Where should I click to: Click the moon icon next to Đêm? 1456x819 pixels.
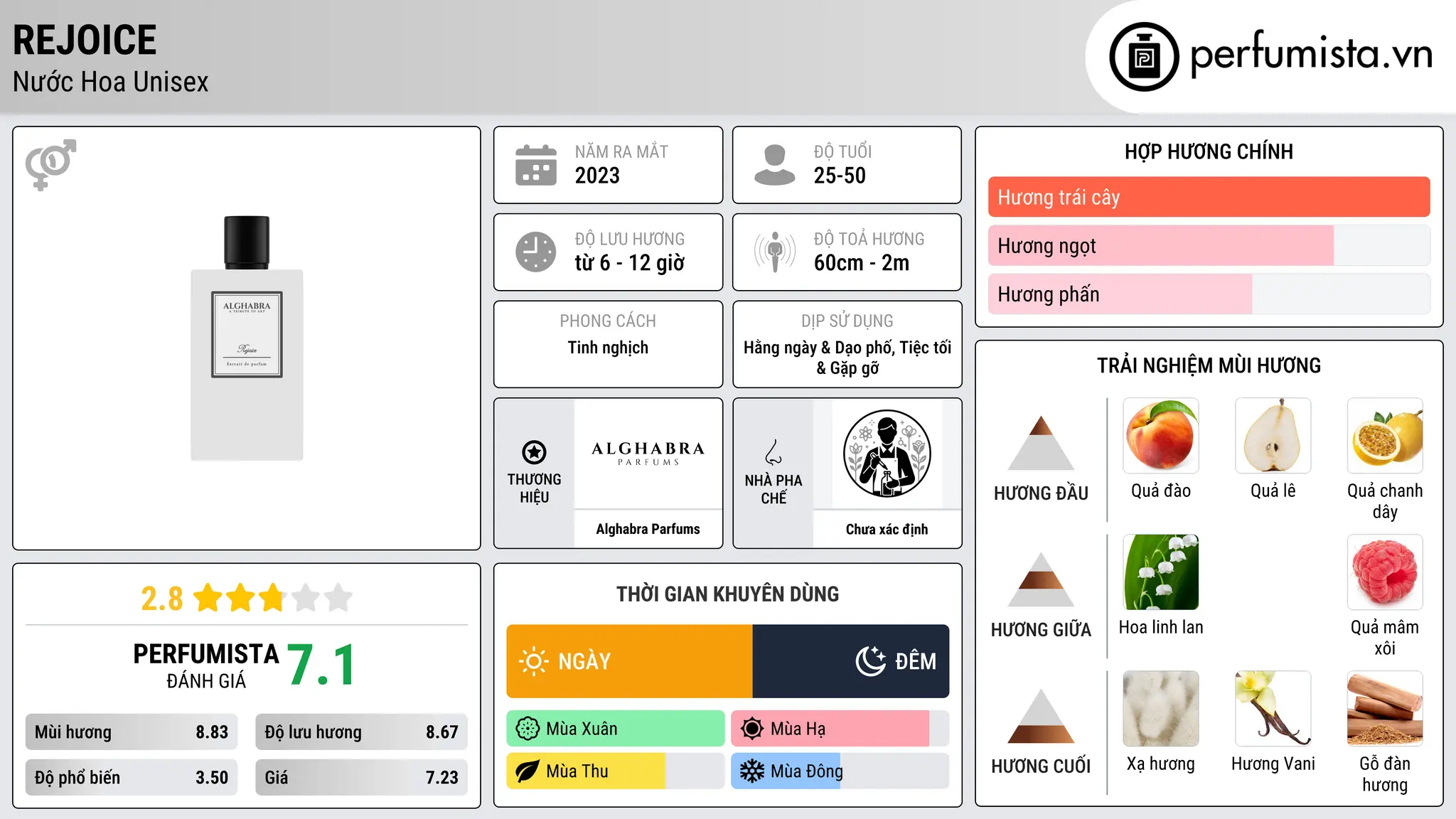(x=870, y=661)
